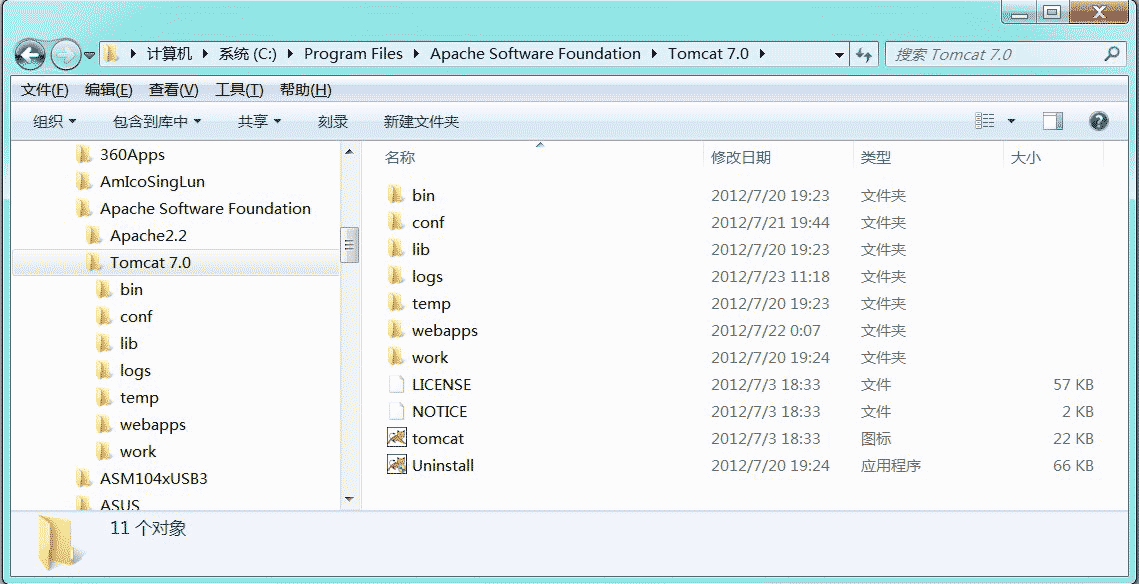Toggle the preview pane icon
The image size is (1139, 584).
(x=1053, y=121)
